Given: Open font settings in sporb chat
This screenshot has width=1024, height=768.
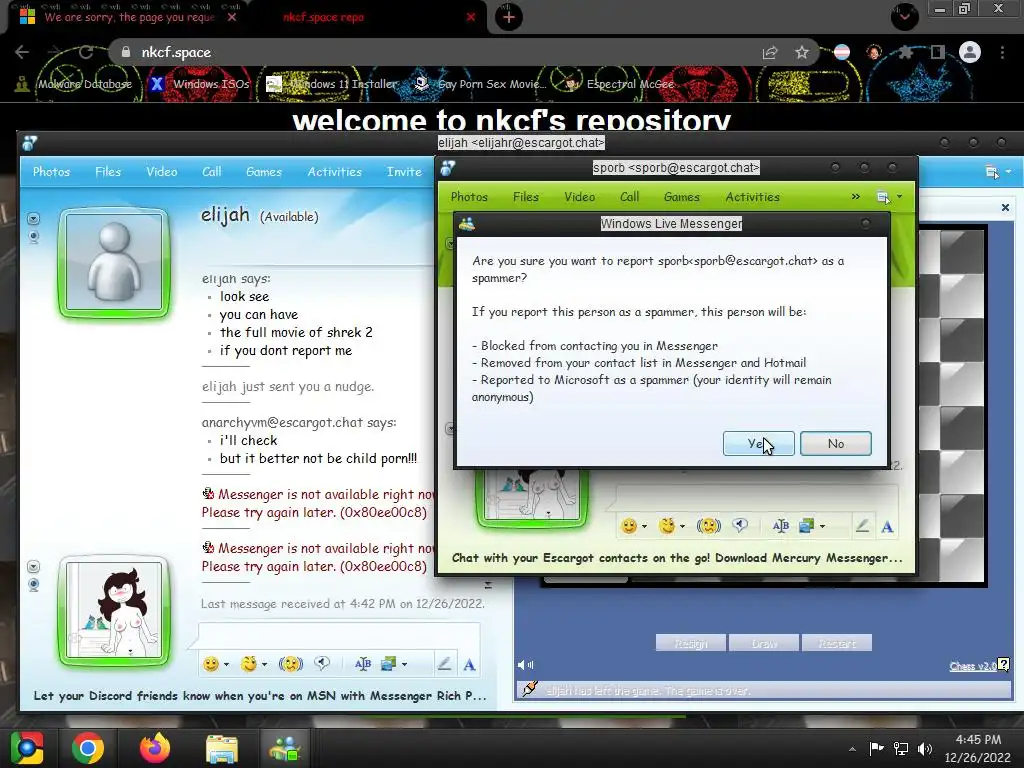Looking at the screenshot, I should [780, 526].
